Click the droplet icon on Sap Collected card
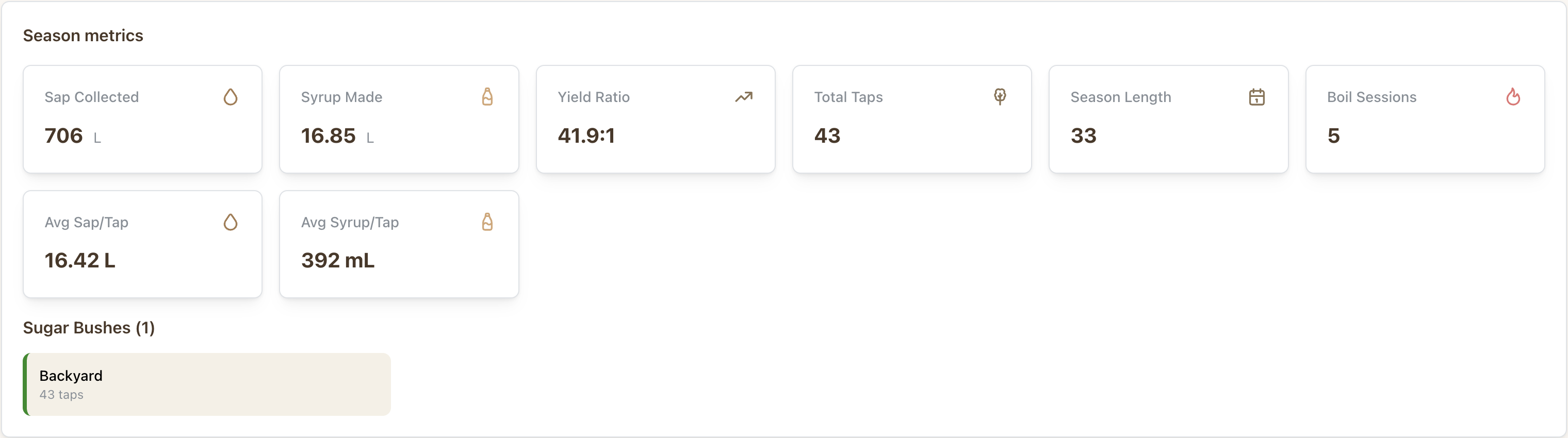Screen dimensions: 1568x438 230,97
